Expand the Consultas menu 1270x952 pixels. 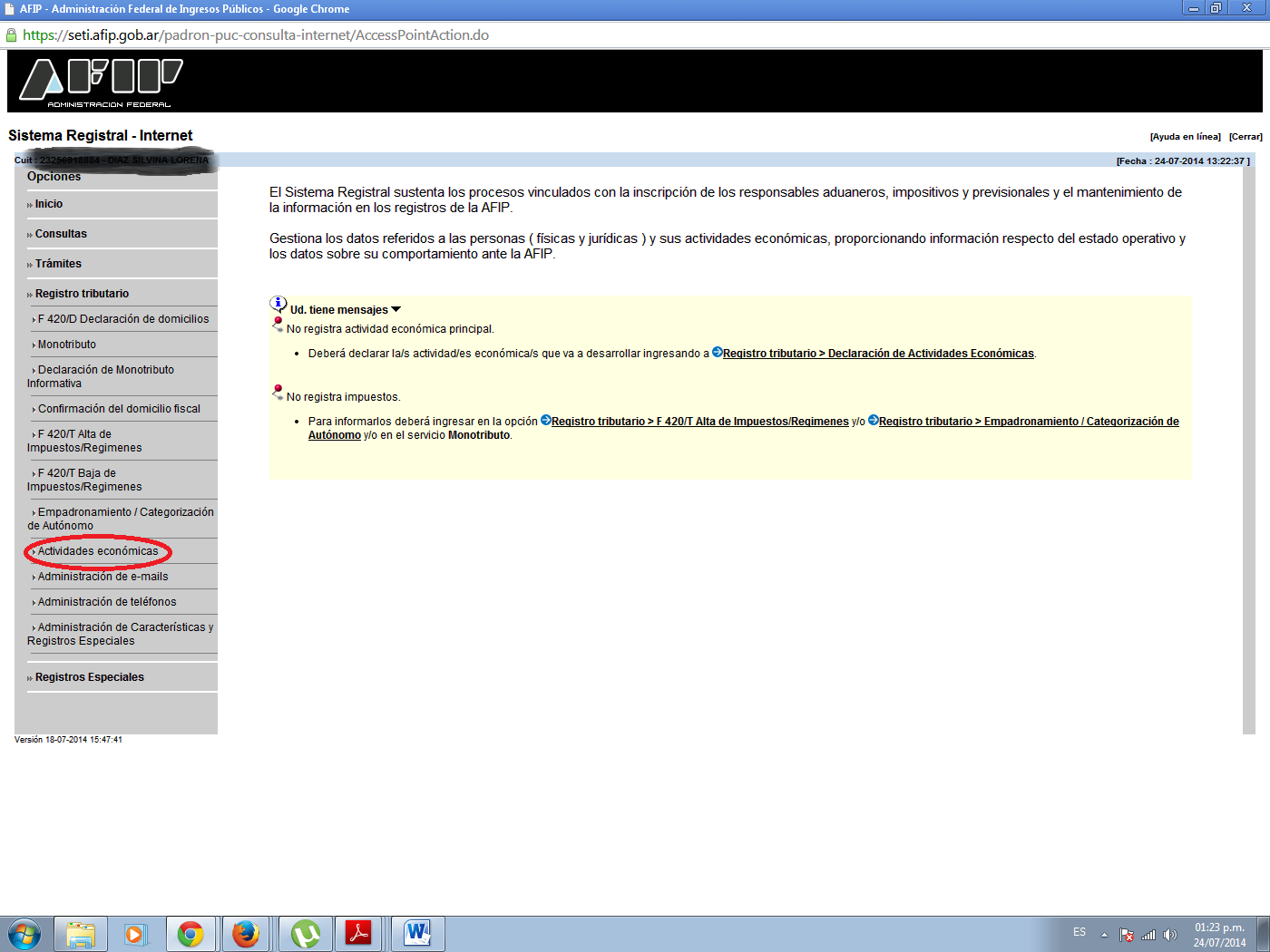61,234
